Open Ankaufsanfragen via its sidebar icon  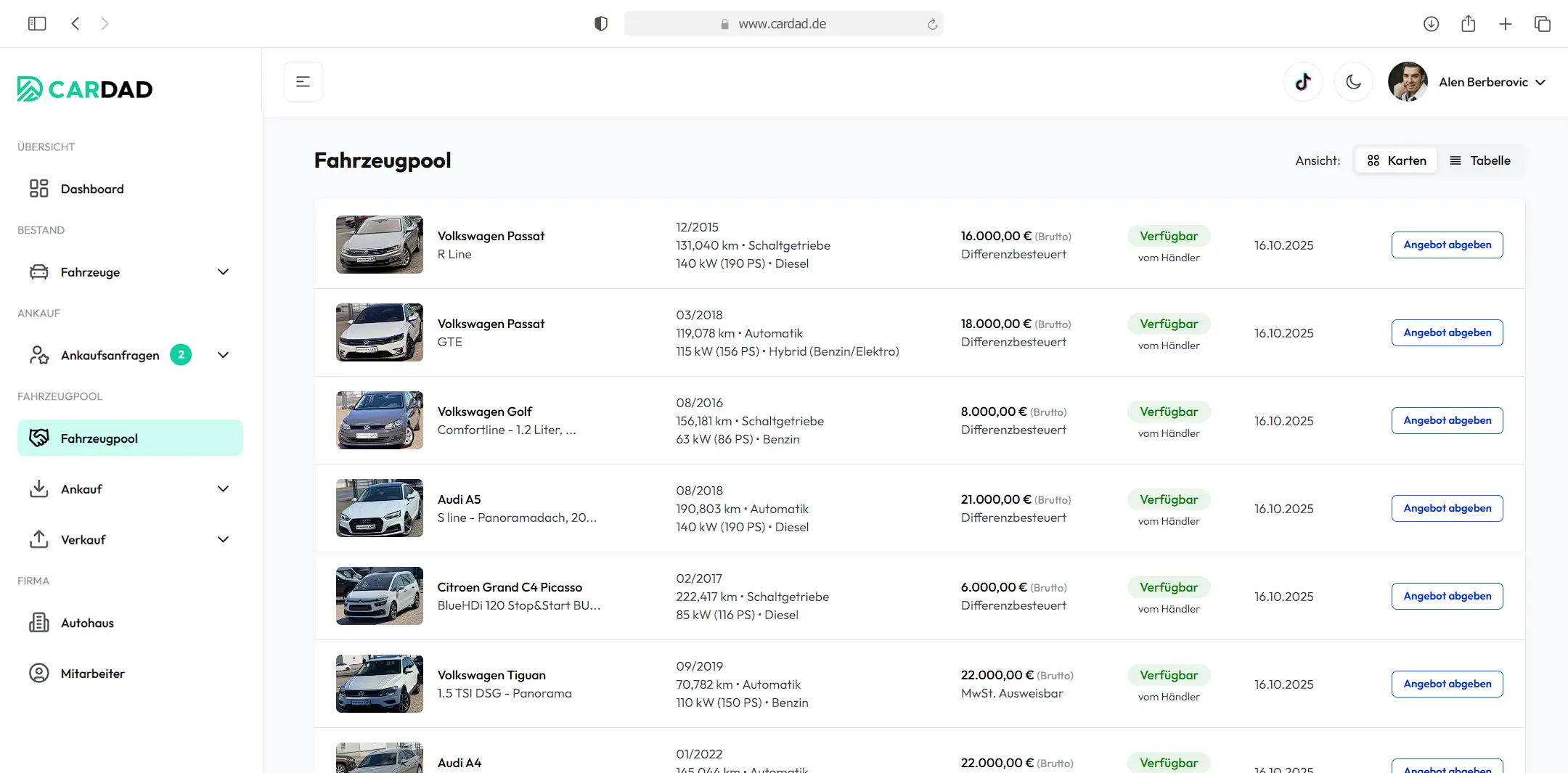click(x=39, y=355)
